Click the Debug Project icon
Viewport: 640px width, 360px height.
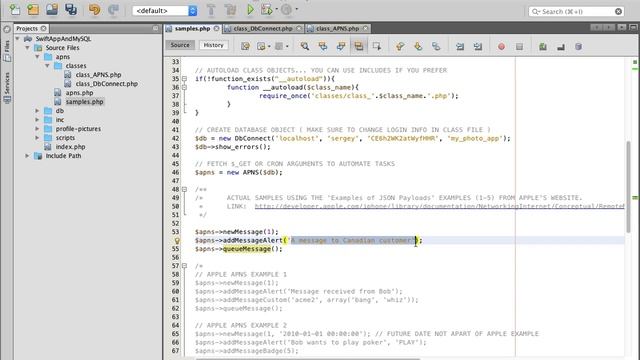pyautogui.click(x=267, y=9)
